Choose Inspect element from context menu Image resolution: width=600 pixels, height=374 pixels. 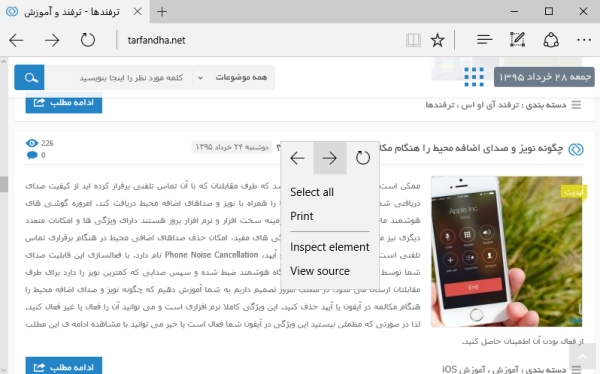[330, 247]
